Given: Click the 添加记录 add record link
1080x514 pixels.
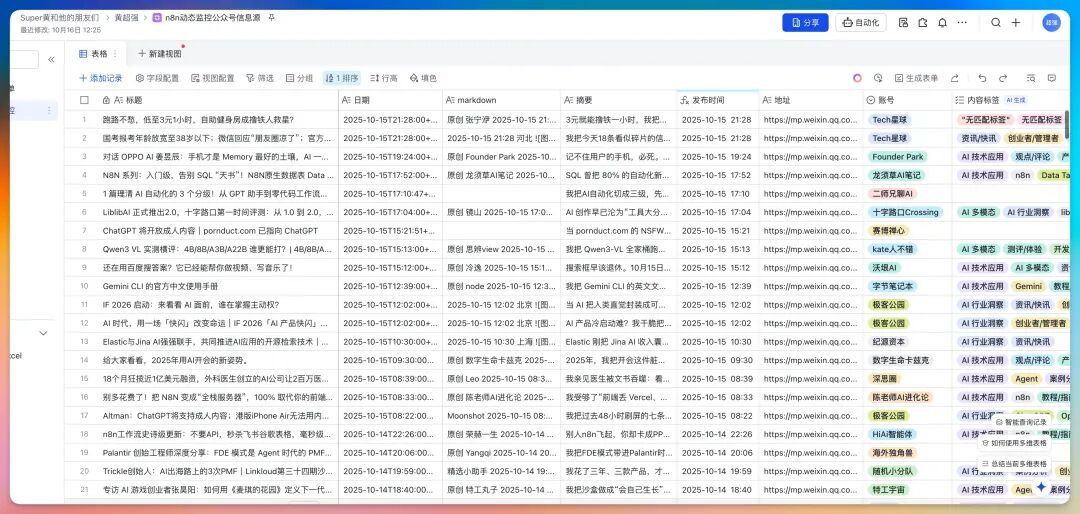Looking at the screenshot, I should click(x=100, y=78).
